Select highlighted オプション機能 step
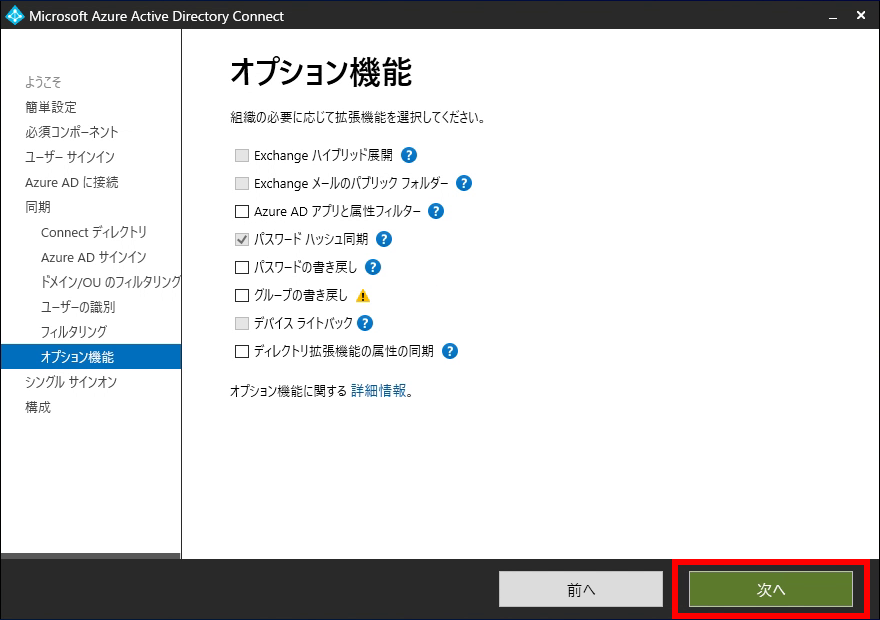This screenshot has width=880, height=620. click(91, 357)
